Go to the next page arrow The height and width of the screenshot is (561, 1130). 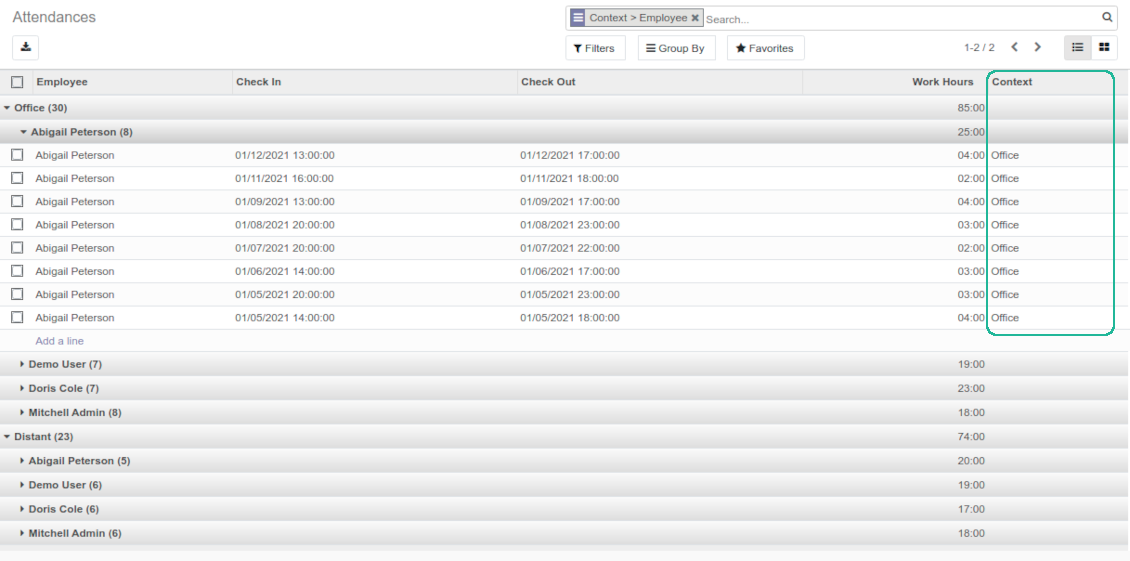pyautogui.click(x=1038, y=47)
